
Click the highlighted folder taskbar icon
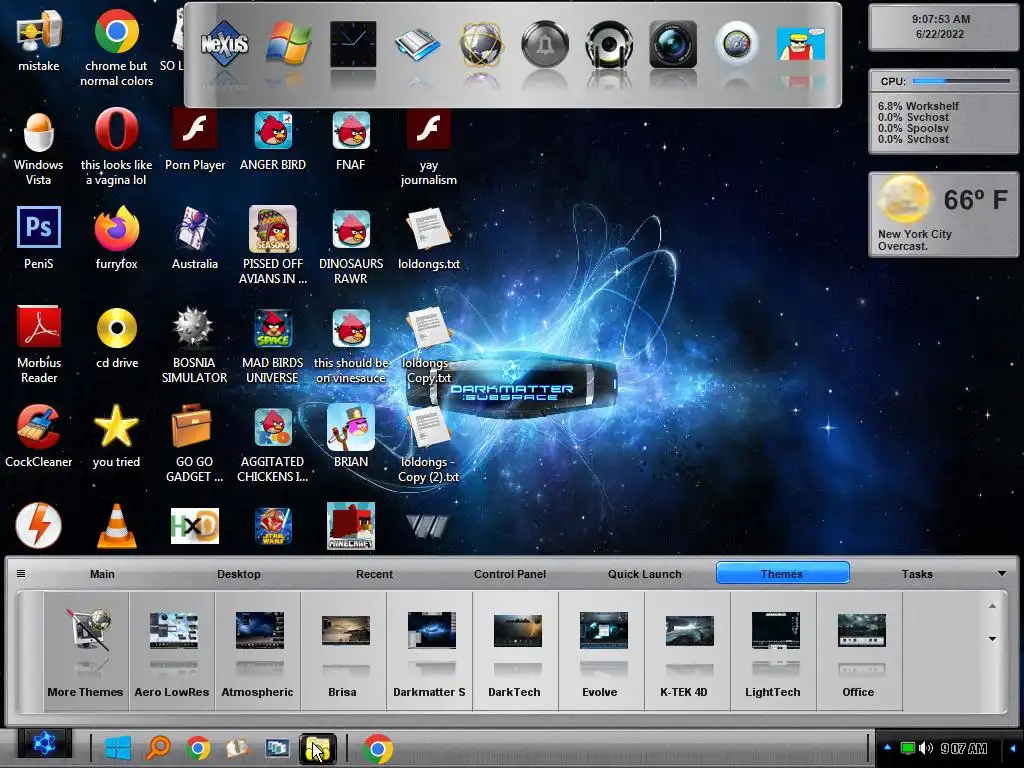[318, 748]
